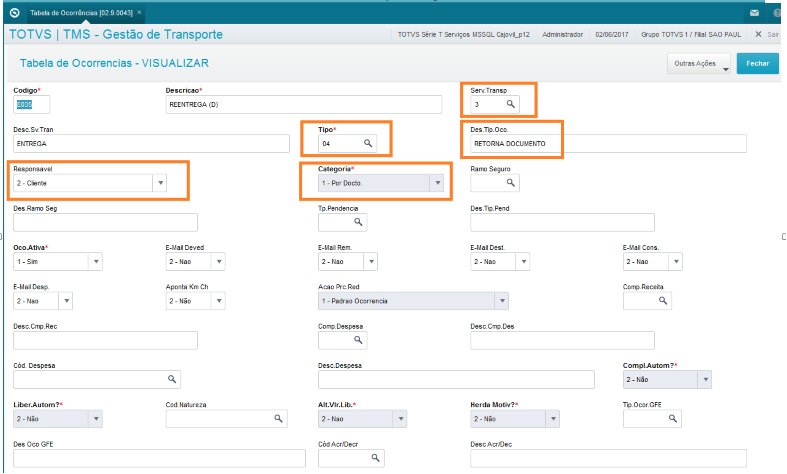Open the E-Mail Deved dropdown
787x474 pixels.
tap(219, 262)
